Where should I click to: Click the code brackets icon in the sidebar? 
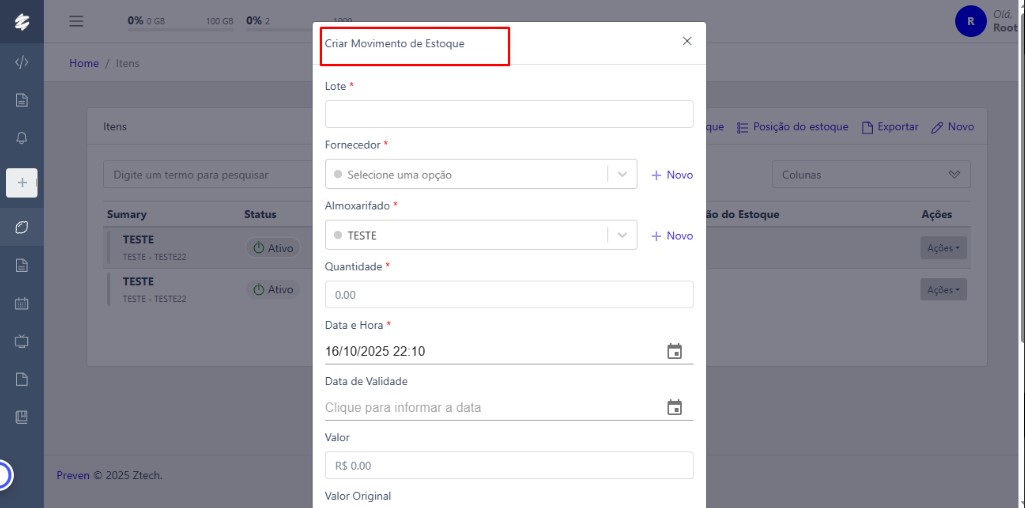click(x=22, y=62)
